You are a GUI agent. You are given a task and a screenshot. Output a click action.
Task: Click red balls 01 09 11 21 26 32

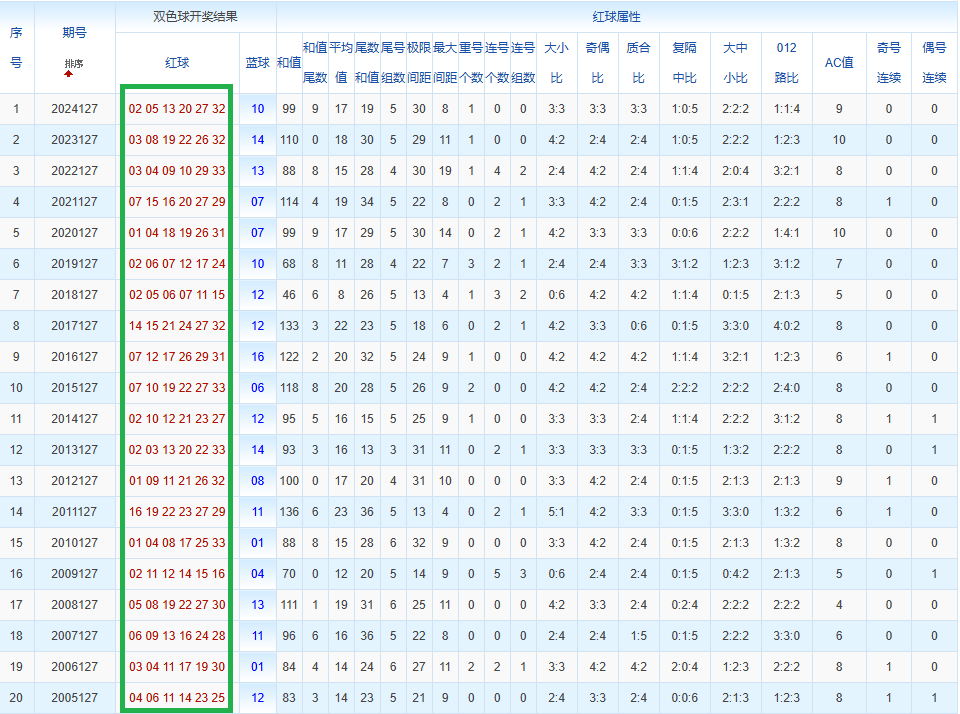coord(177,481)
